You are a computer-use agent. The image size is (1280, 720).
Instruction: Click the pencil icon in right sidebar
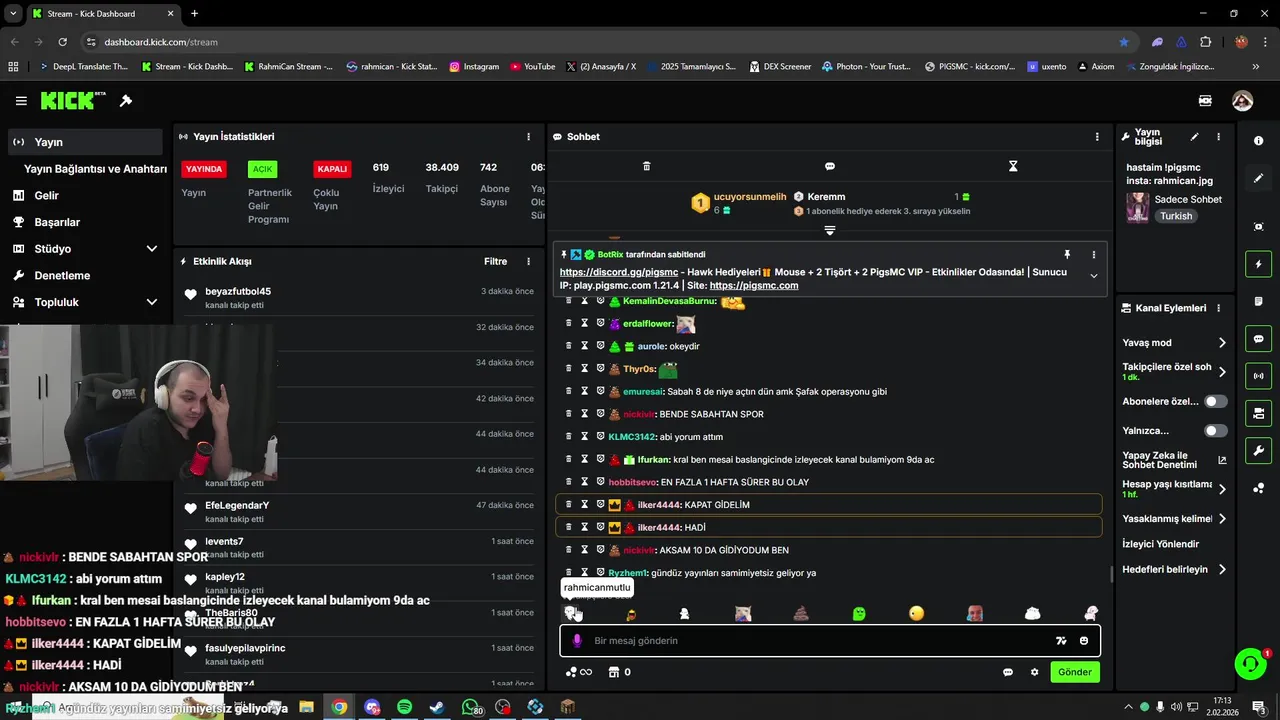1258,178
